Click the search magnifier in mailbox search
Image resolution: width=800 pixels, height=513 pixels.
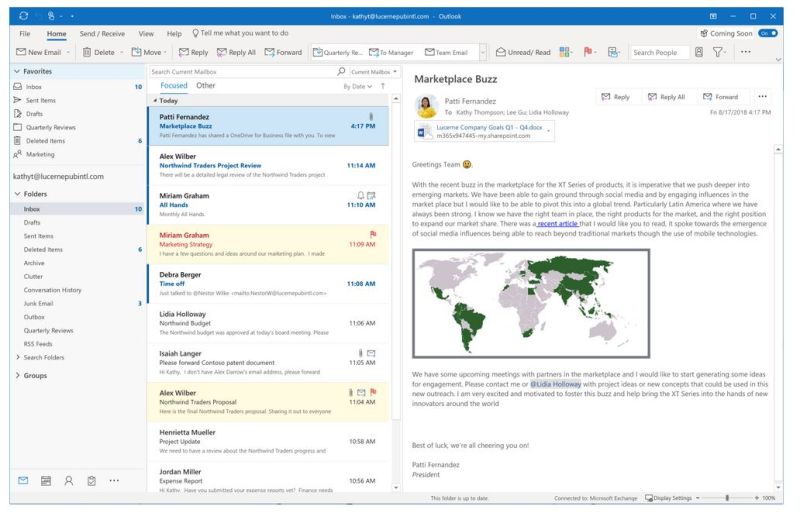click(341, 72)
